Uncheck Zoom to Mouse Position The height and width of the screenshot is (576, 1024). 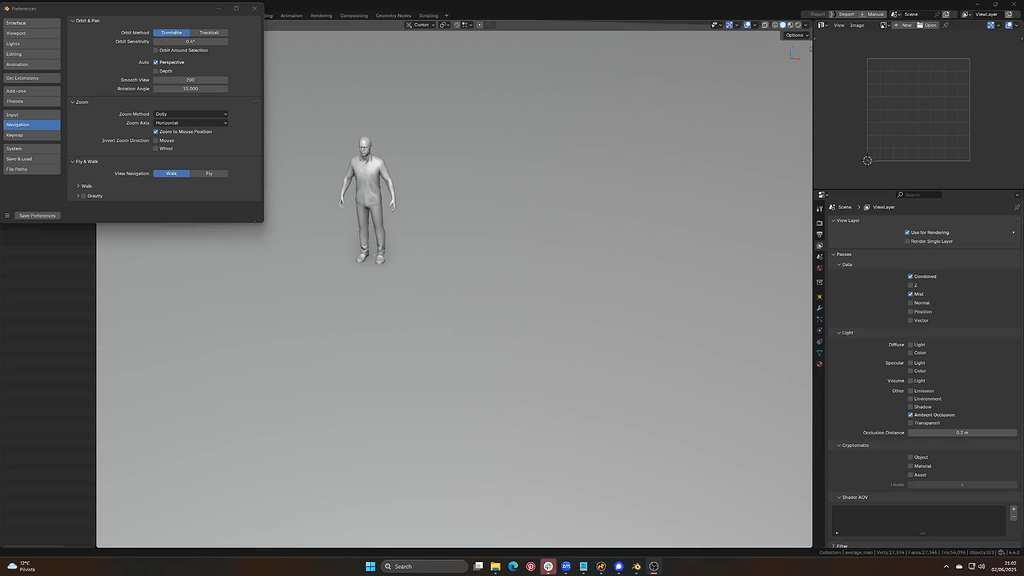click(155, 131)
